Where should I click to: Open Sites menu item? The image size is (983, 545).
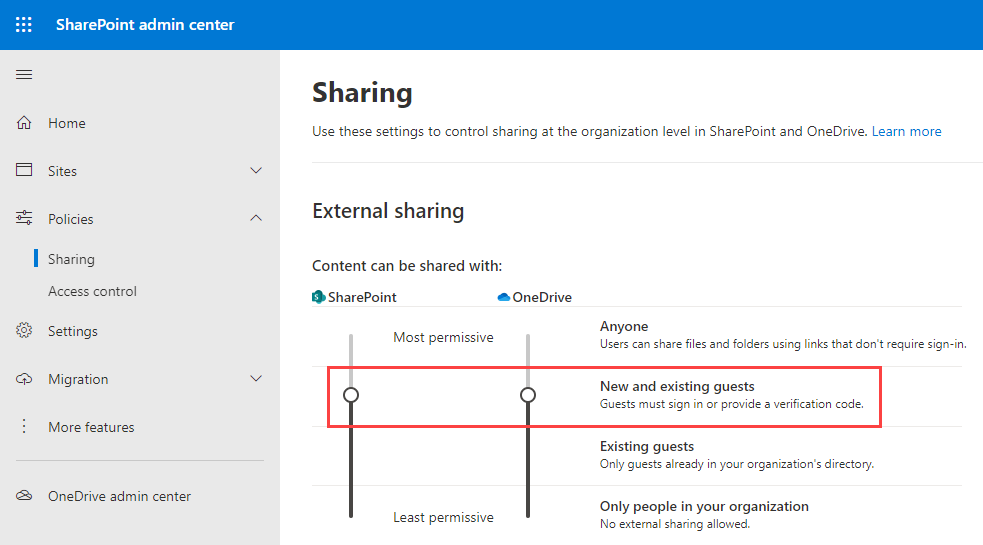[x=62, y=171]
